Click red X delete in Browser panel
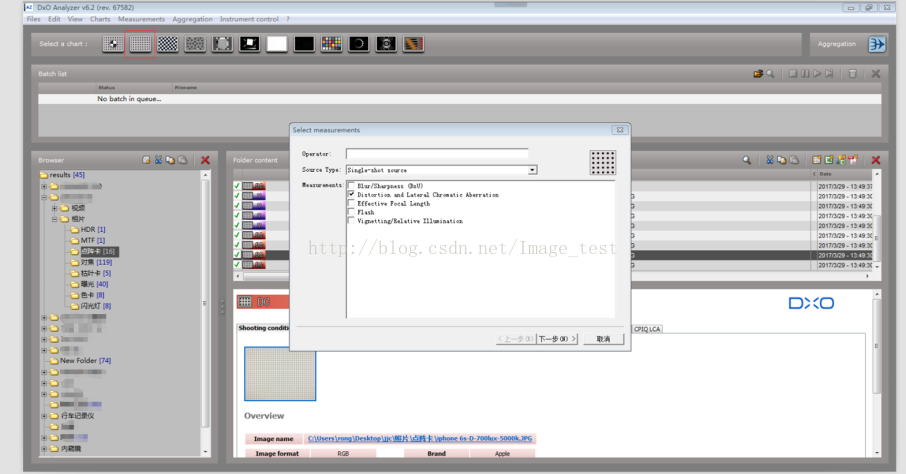The image size is (906, 474). [205, 160]
